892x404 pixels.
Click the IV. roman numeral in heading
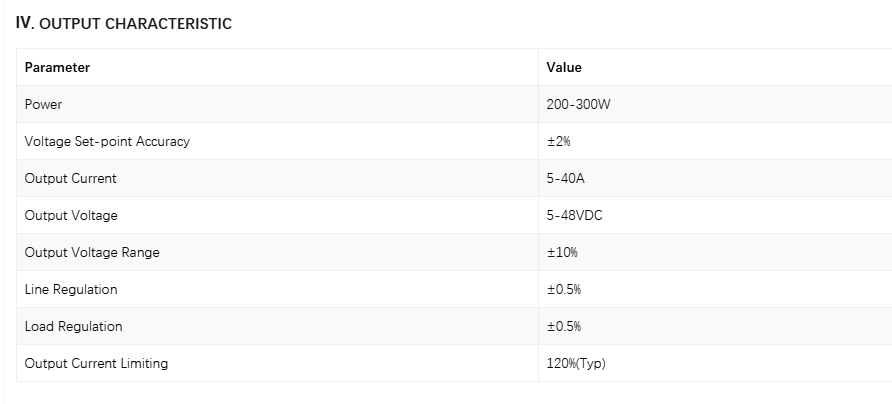pos(25,23)
